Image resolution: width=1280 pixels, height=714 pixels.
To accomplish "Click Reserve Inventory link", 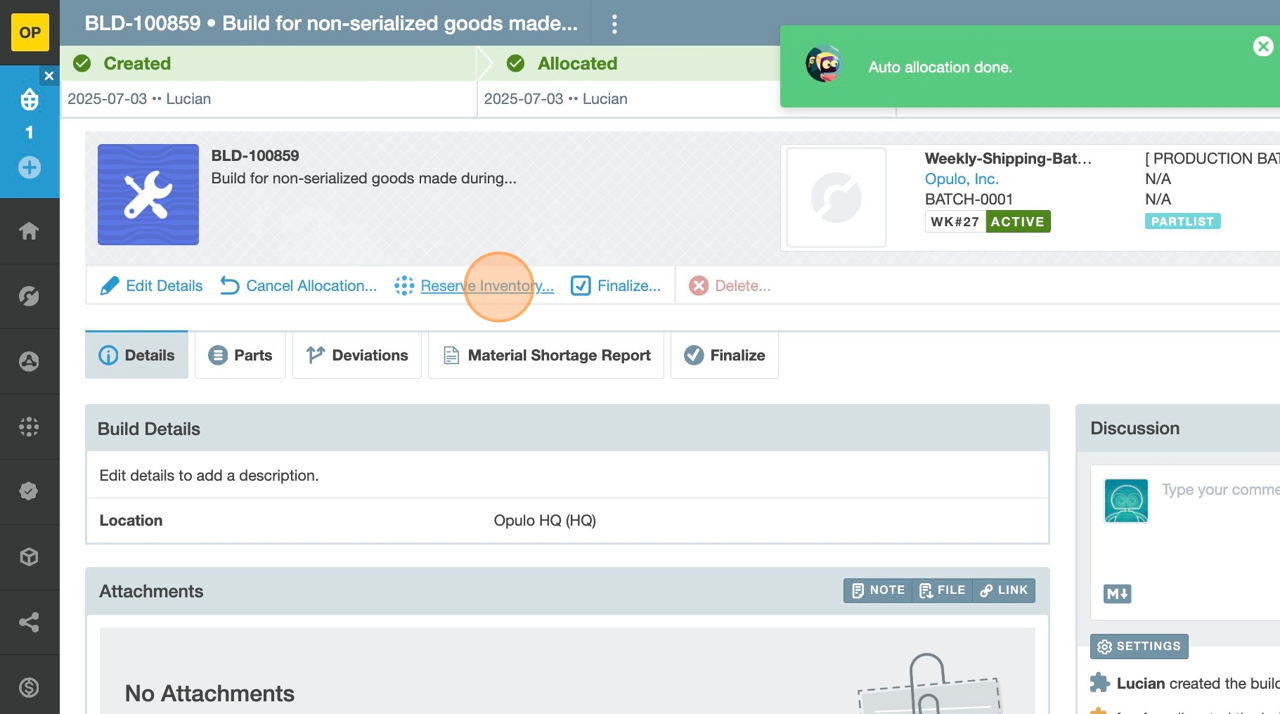I will click(x=486, y=286).
